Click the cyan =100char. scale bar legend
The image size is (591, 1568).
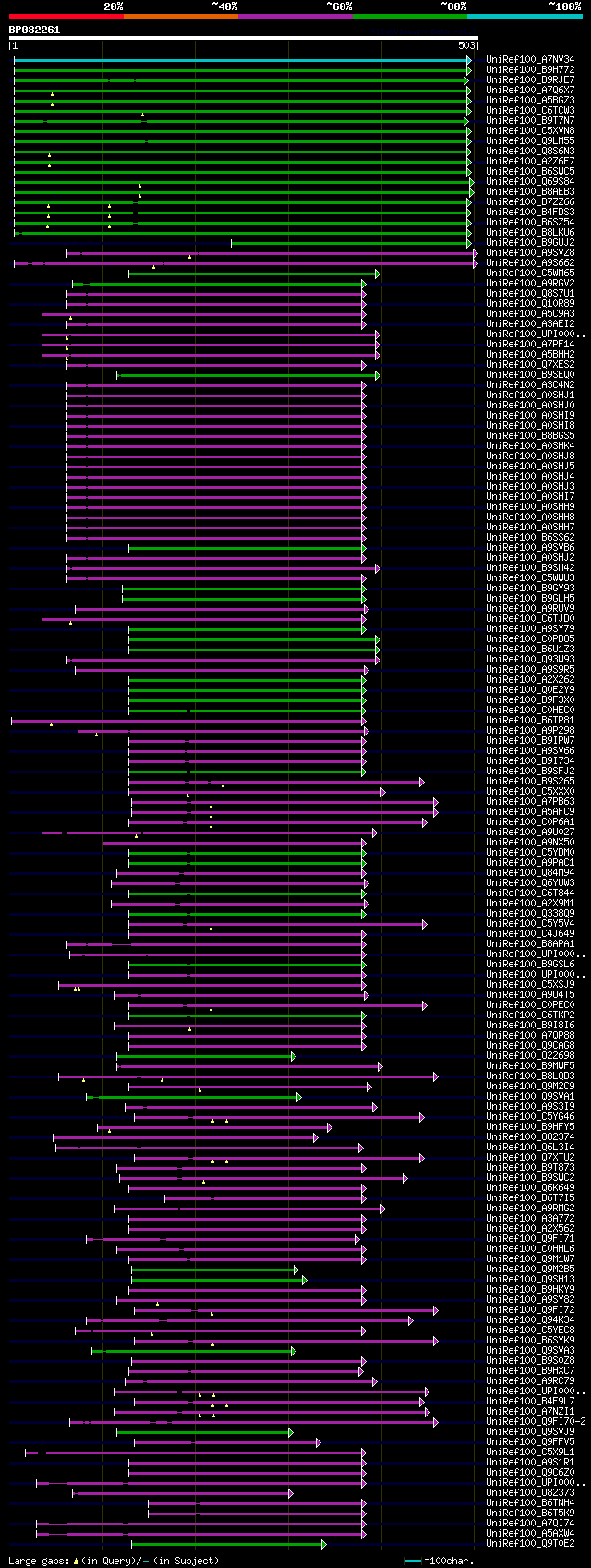413,1562
